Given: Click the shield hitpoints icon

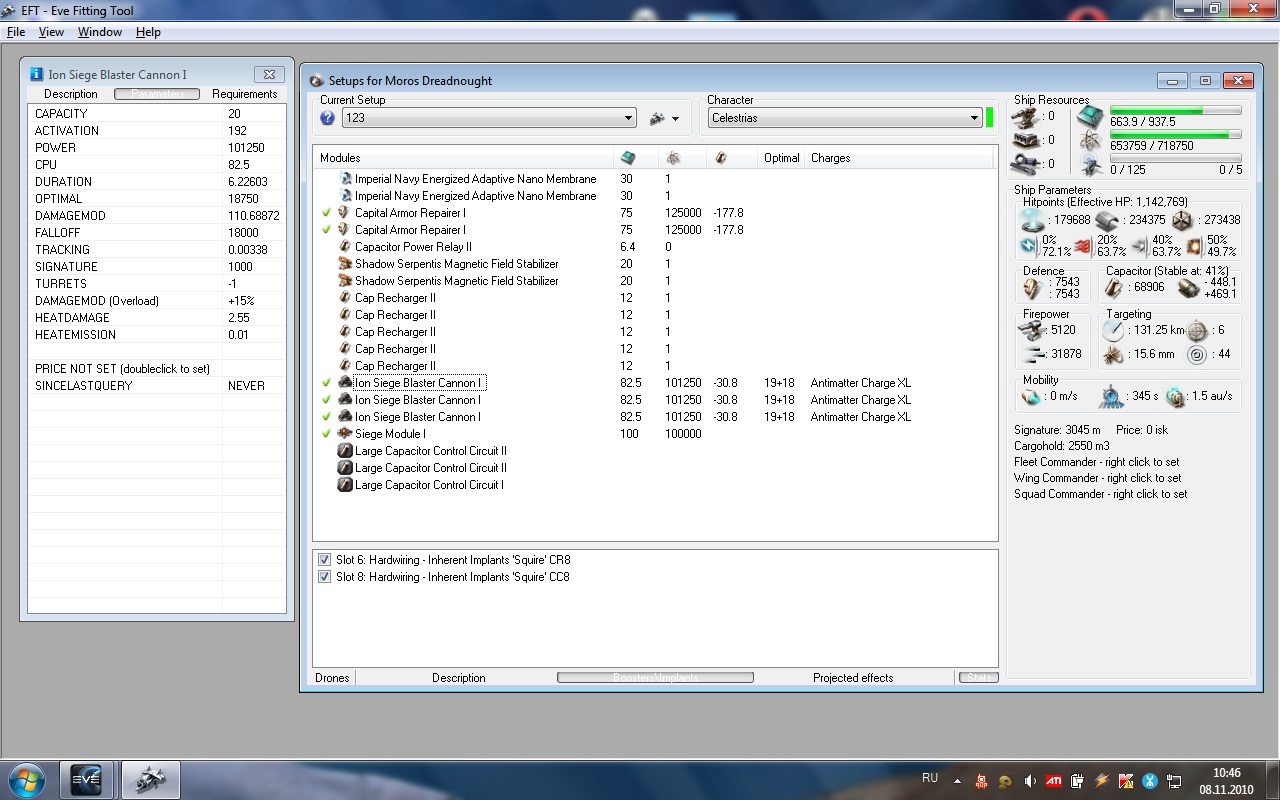Looking at the screenshot, I should 1032,221.
